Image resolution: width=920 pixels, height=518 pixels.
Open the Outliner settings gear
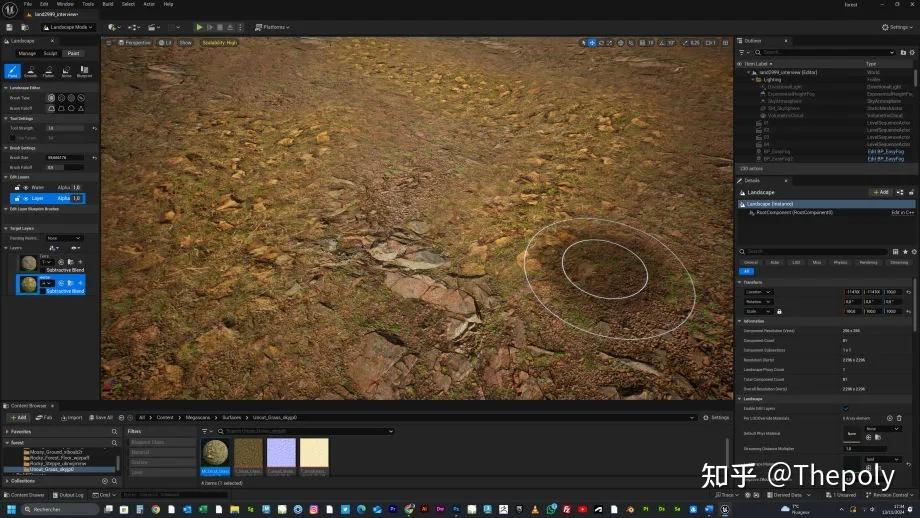(912, 52)
